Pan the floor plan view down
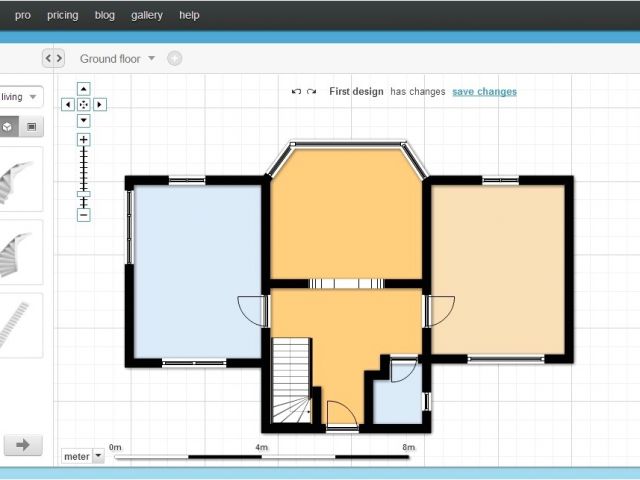Viewport: 640px width, 480px height. coord(84,120)
